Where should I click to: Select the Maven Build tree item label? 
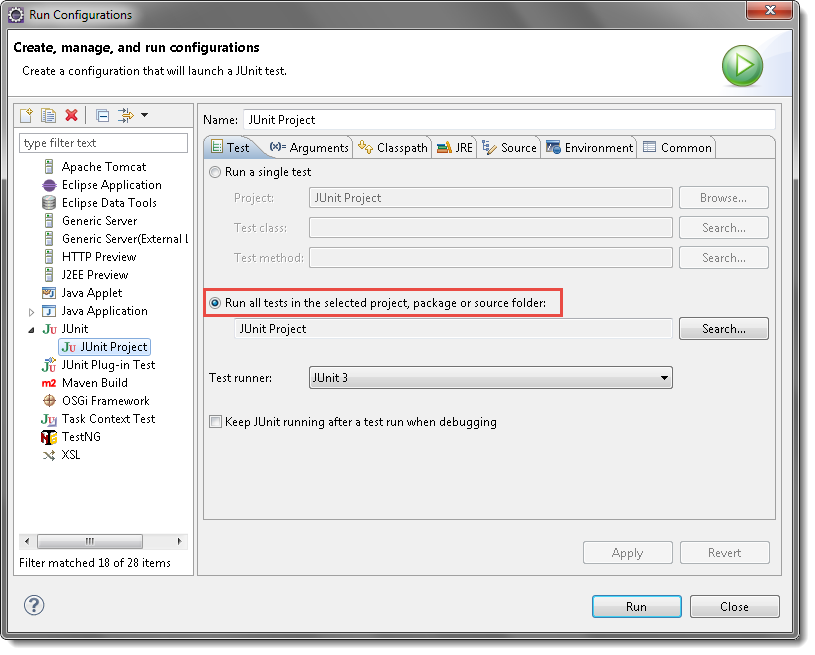click(95, 383)
